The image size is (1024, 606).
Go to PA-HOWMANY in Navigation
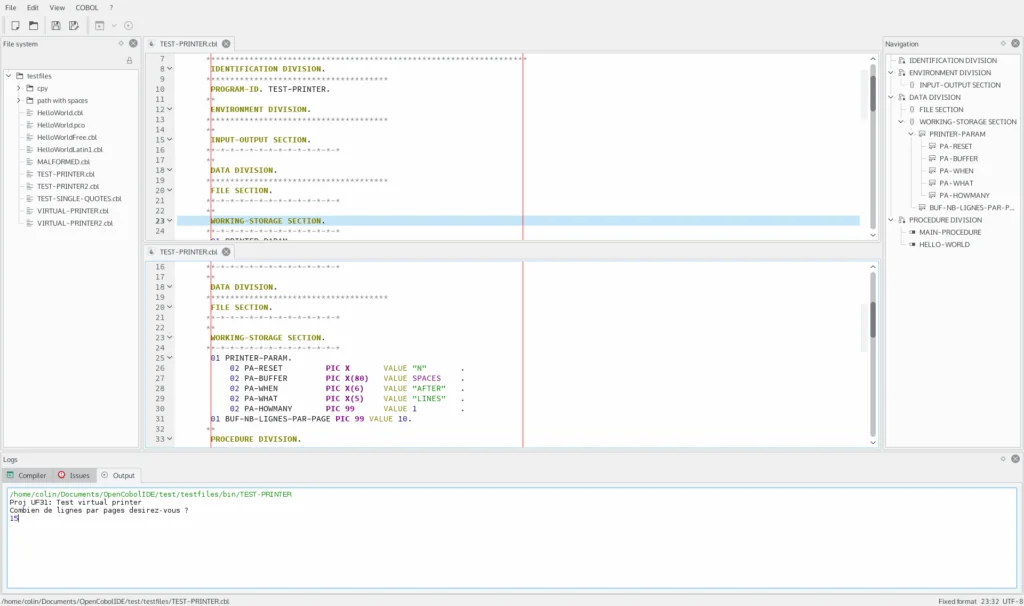(965, 195)
